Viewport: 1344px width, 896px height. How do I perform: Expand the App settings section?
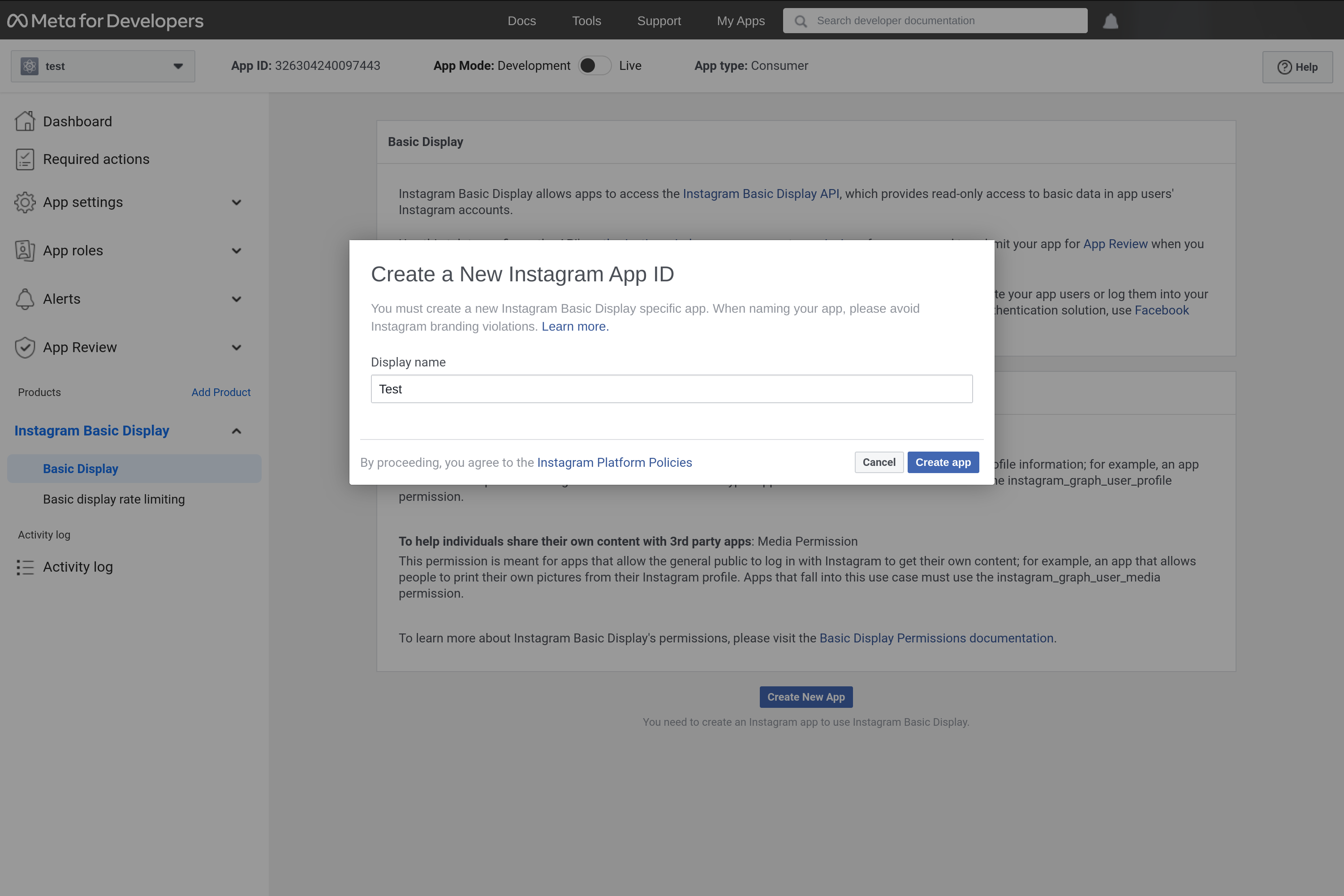pyautogui.click(x=237, y=202)
